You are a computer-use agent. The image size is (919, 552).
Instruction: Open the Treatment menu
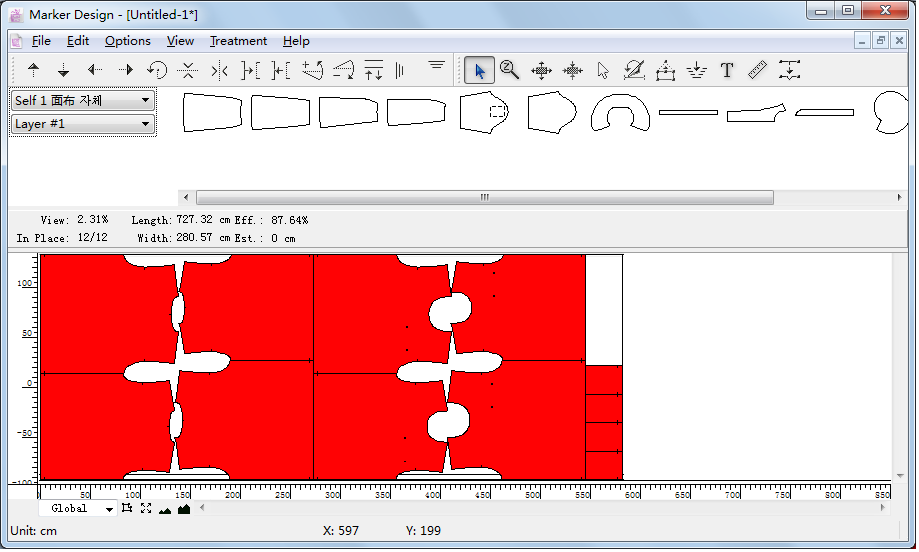(238, 41)
